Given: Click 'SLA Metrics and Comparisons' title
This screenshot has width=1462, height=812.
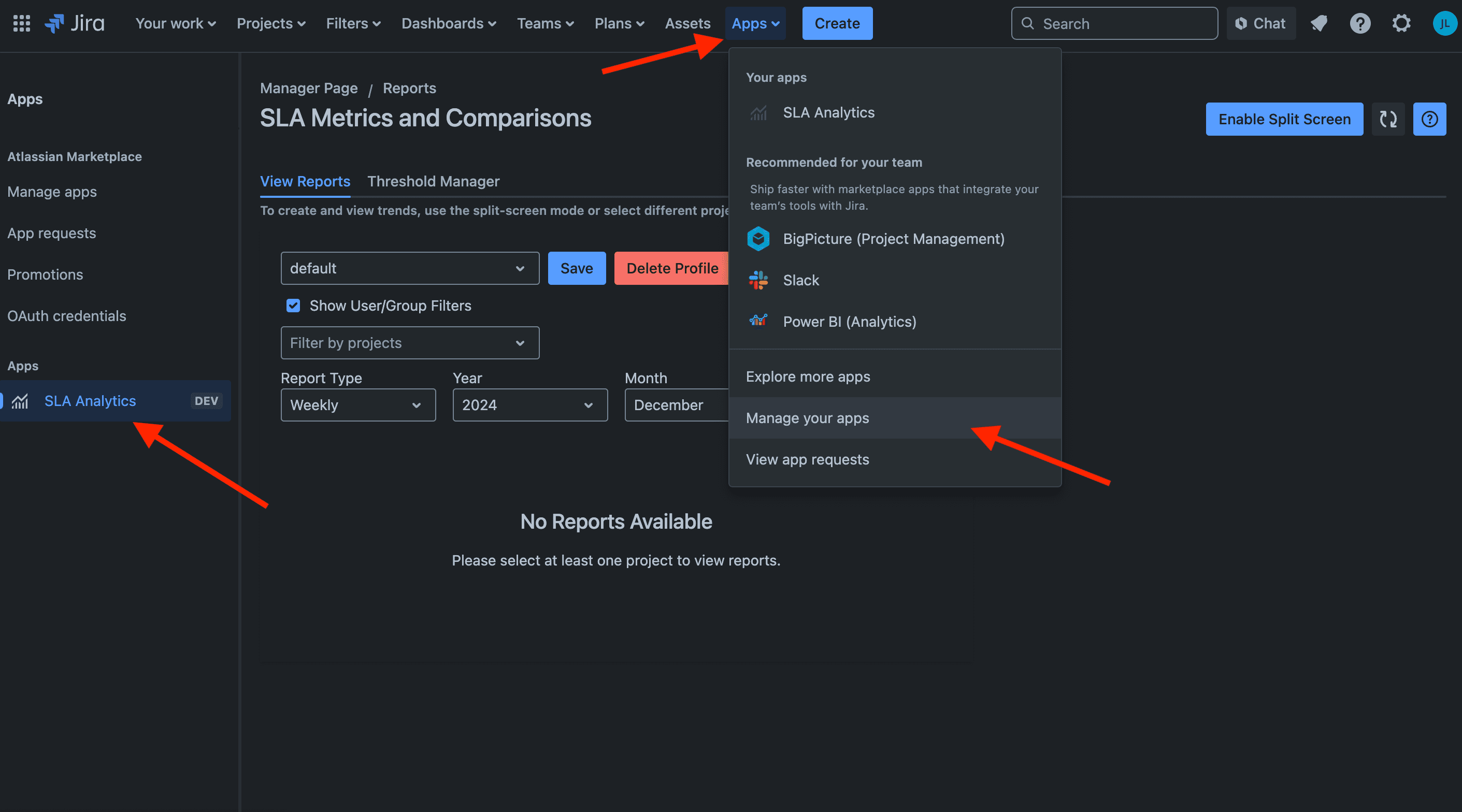Looking at the screenshot, I should 426,118.
